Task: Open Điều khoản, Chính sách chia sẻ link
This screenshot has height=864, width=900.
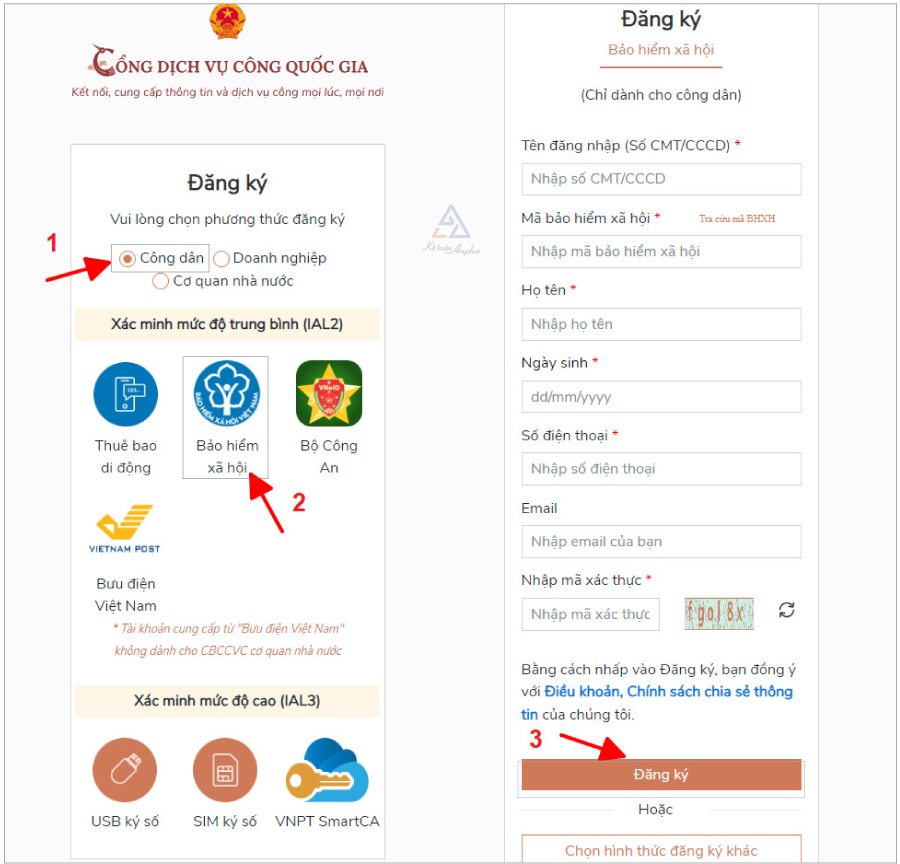Action: coord(657,703)
